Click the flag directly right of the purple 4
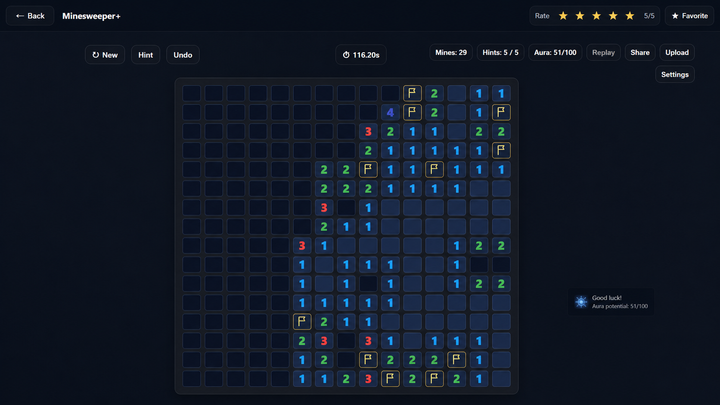This screenshot has width=720, height=405. pyautogui.click(x=412, y=112)
